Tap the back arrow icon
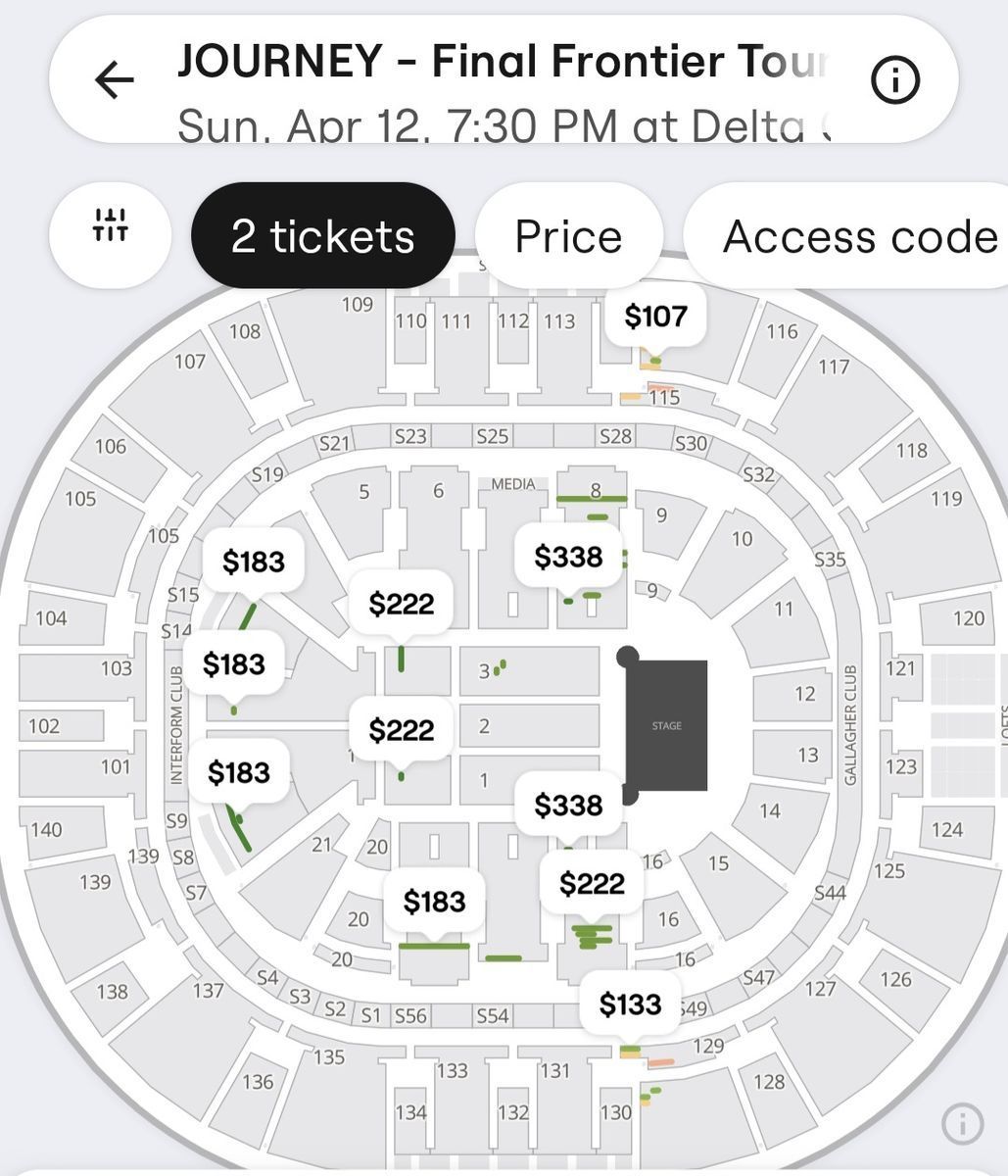The height and width of the screenshot is (1176, 1008). click(x=114, y=80)
